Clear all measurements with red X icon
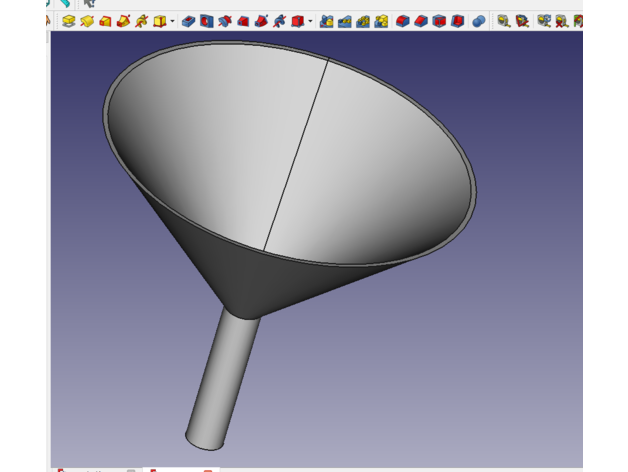 [x=561, y=20]
